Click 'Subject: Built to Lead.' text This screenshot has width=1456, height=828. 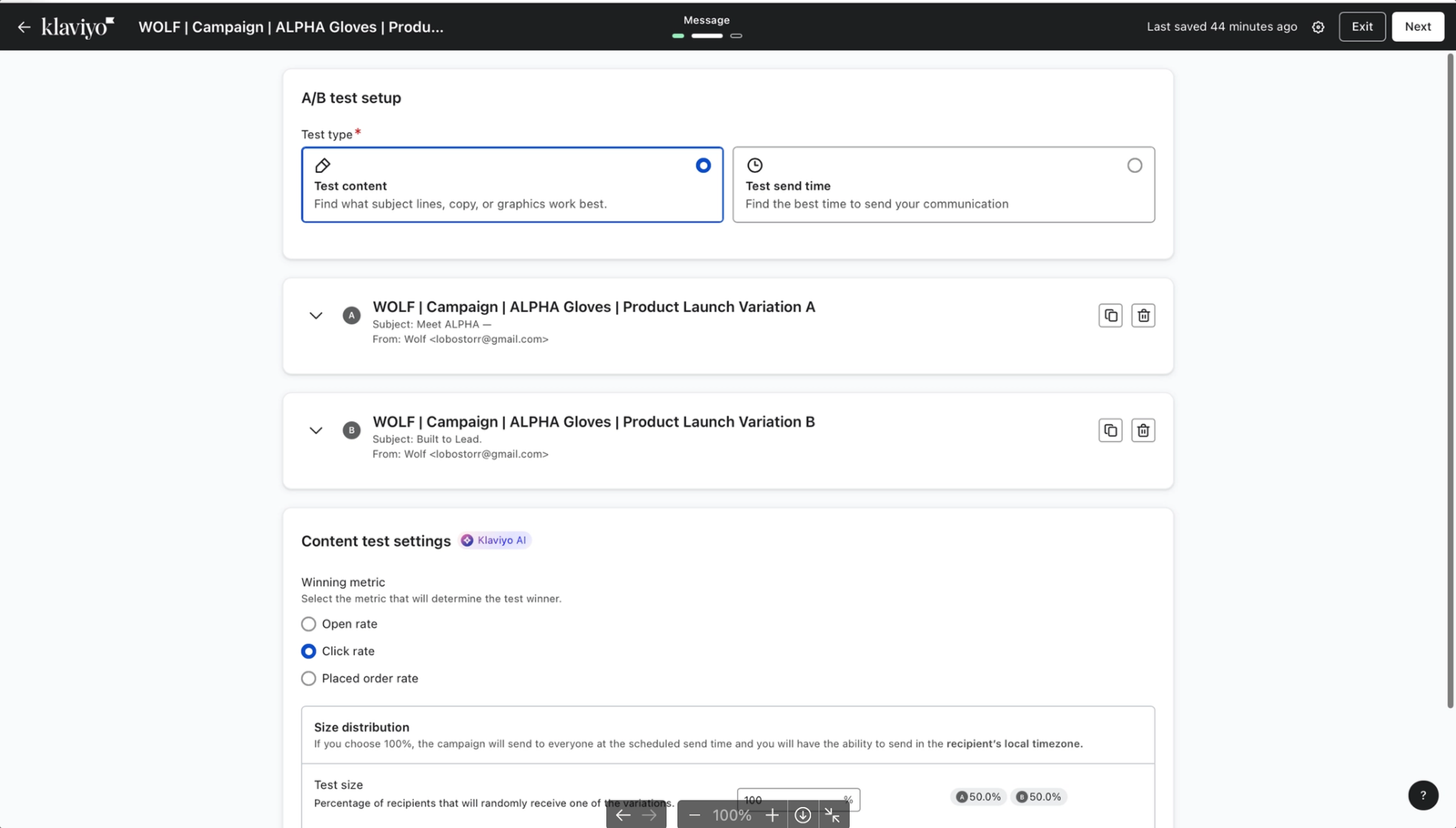pos(427,439)
